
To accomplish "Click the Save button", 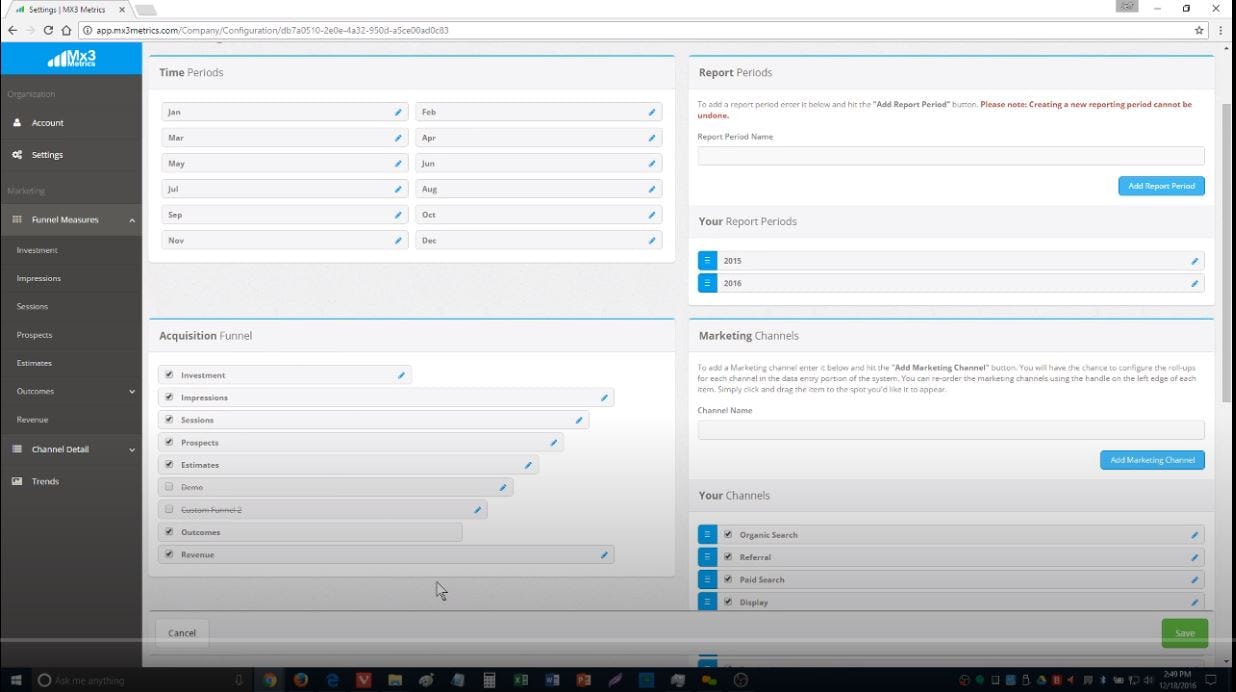I will (x=1184, y=632).
